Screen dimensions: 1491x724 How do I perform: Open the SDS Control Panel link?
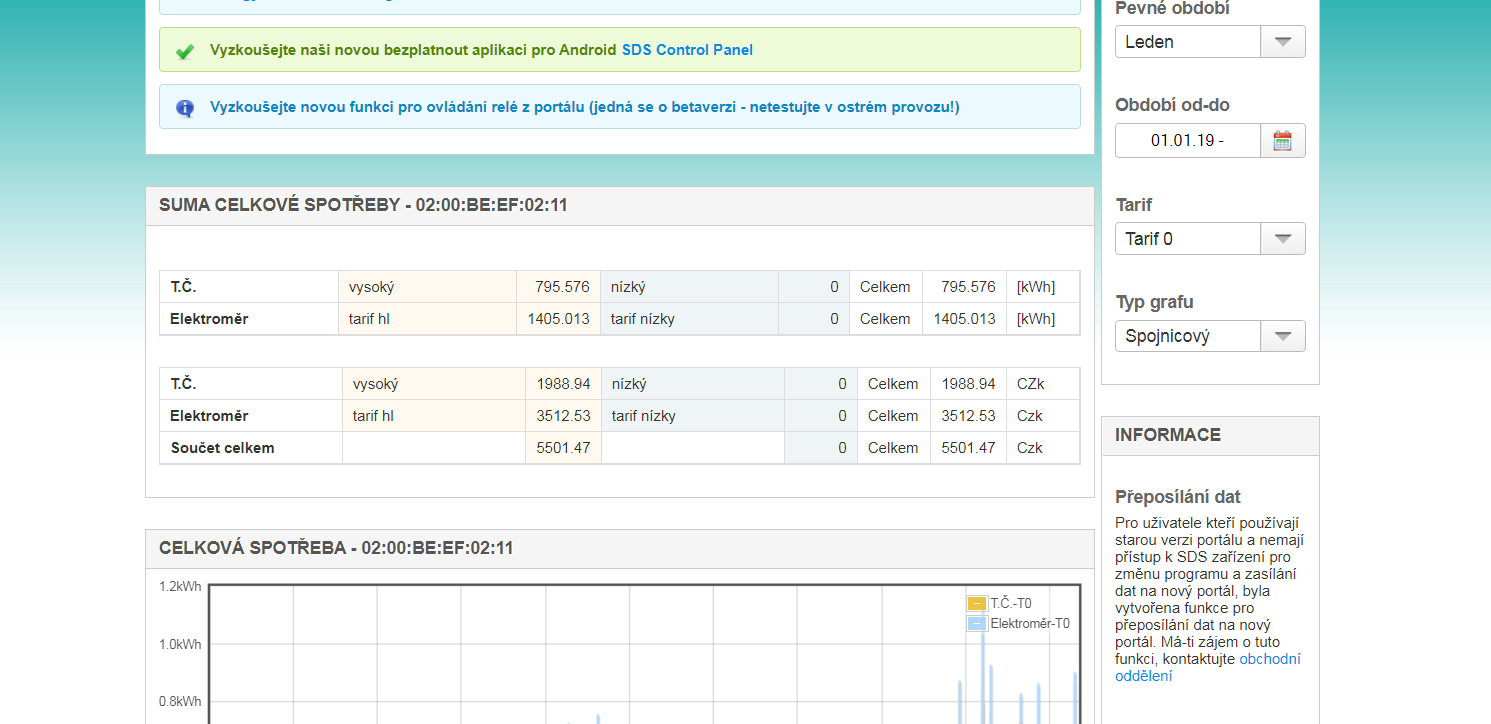(x=687, y=50)
